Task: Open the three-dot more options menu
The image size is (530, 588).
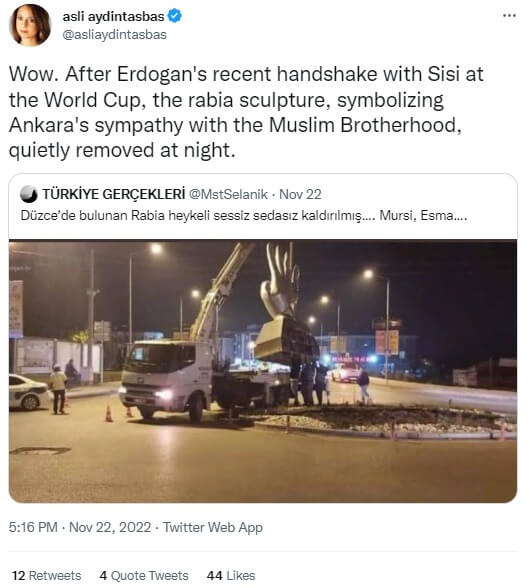Action: (x=509, y=15)
